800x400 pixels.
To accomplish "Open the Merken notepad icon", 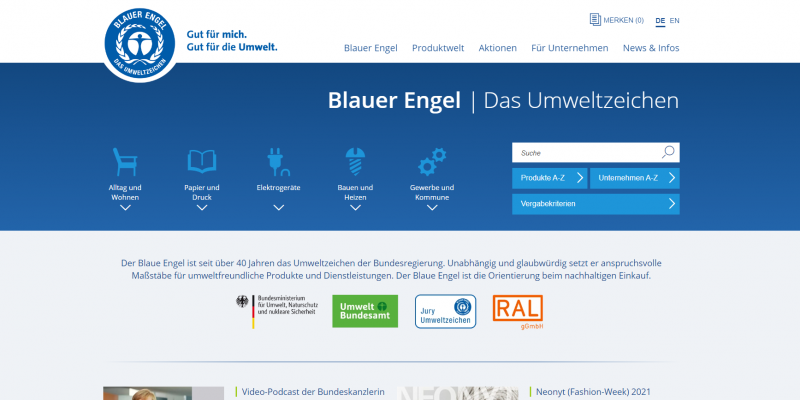I will tap(595, 20).
